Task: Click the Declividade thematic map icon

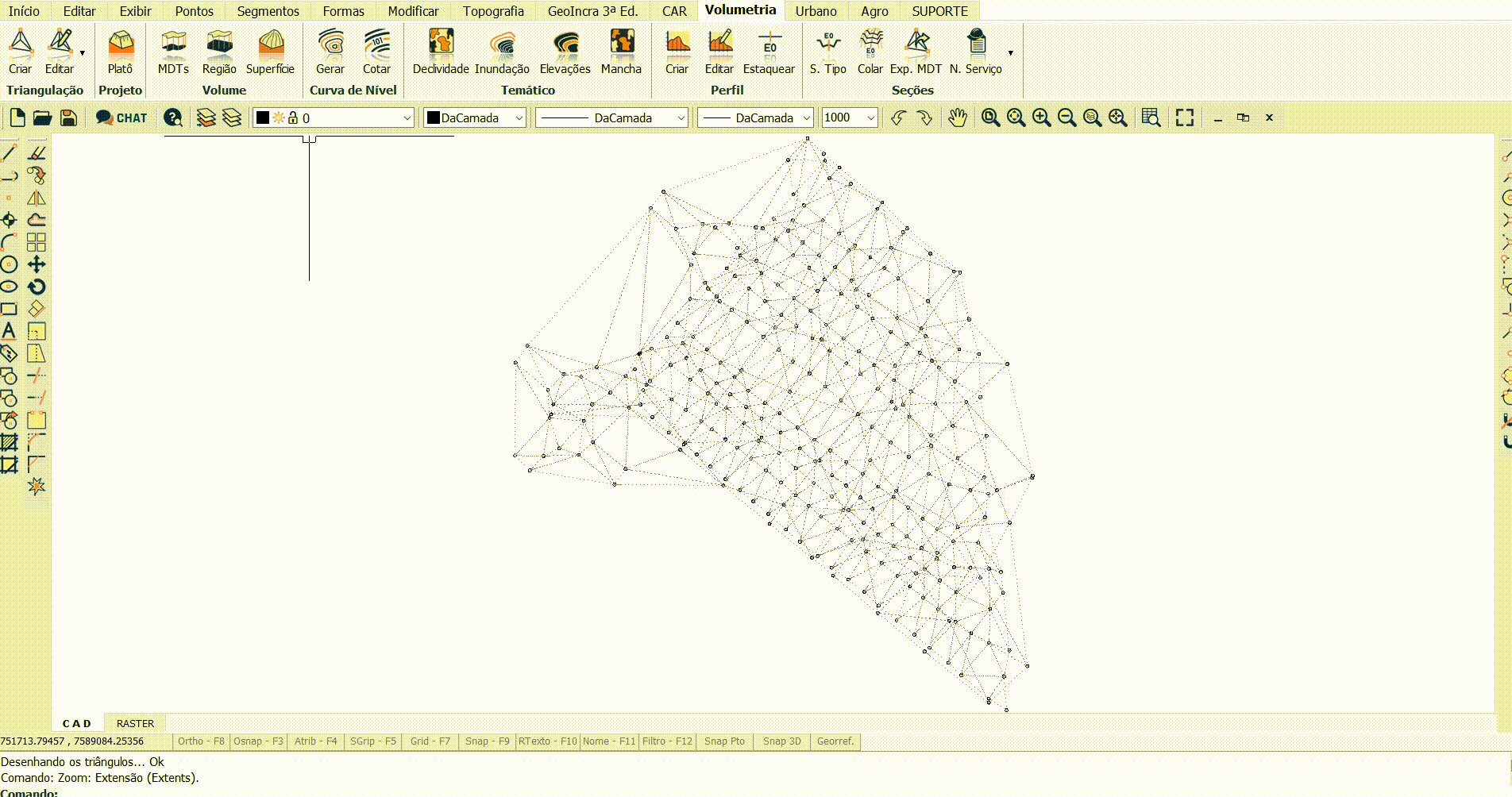Action: [441, 52]
